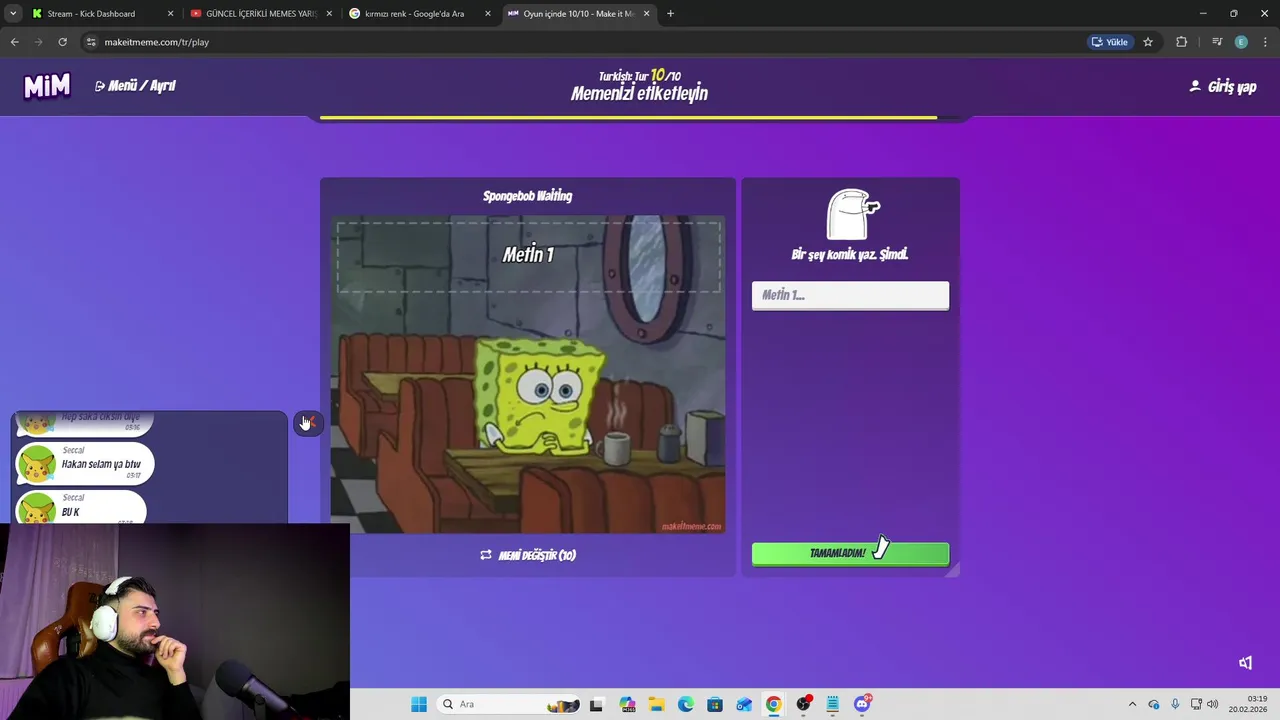Open File Explorer from taskbar
This screenshot has height=720, width=1280.
[x=656, y=704]
